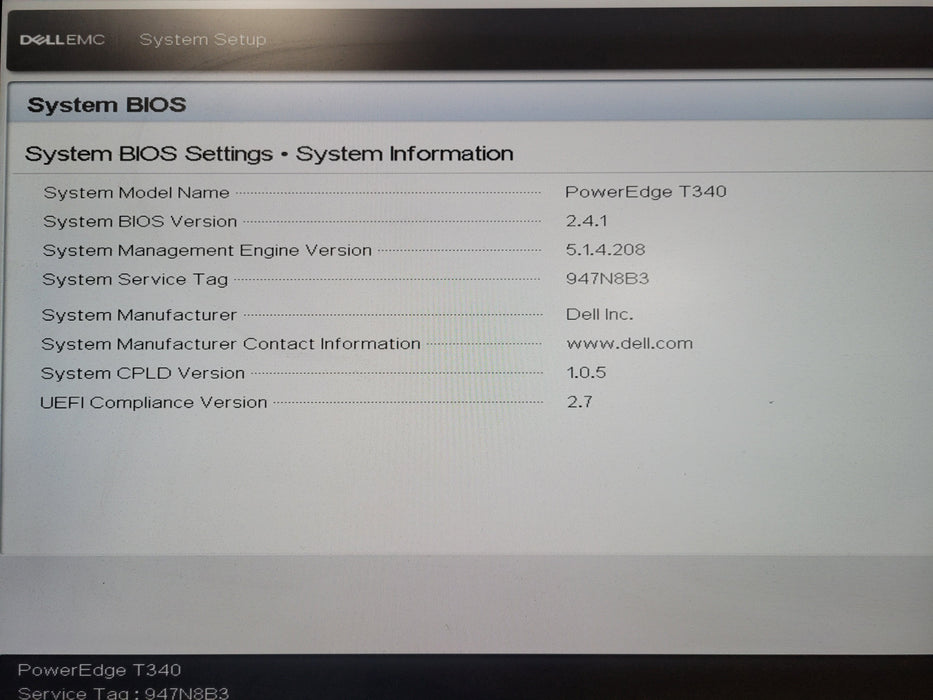Click the Service Tag text in footer
Viewport: 933px width, 700px height.
tap(123, 693)
